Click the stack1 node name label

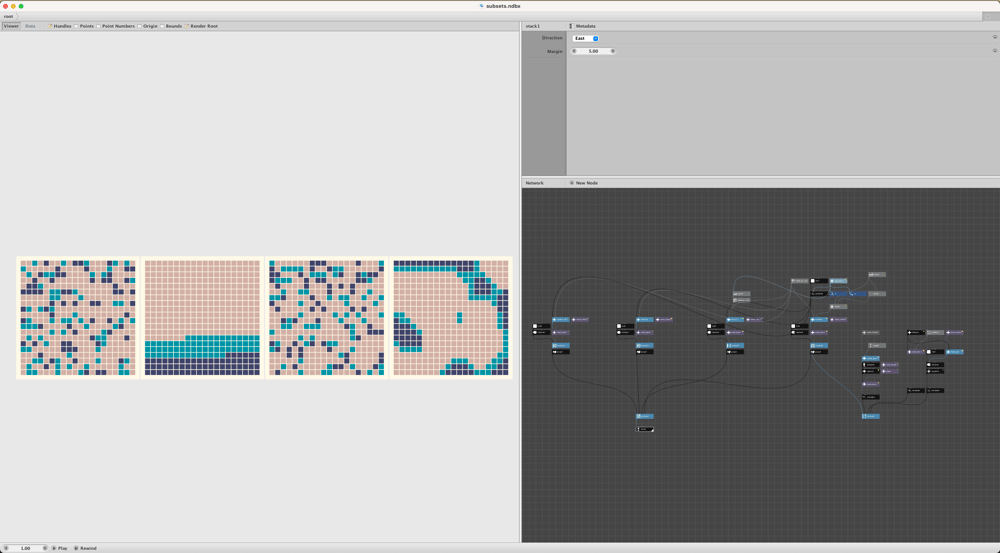point(533,26)
